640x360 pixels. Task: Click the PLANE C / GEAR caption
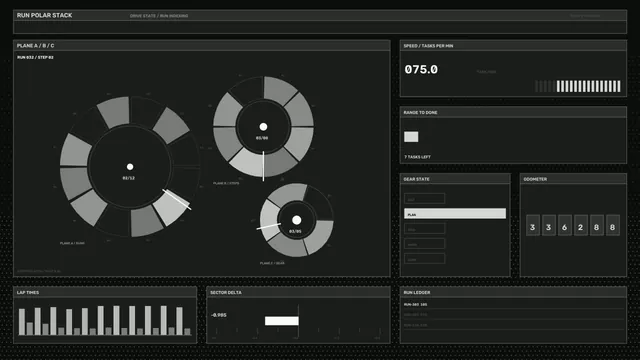272,263
